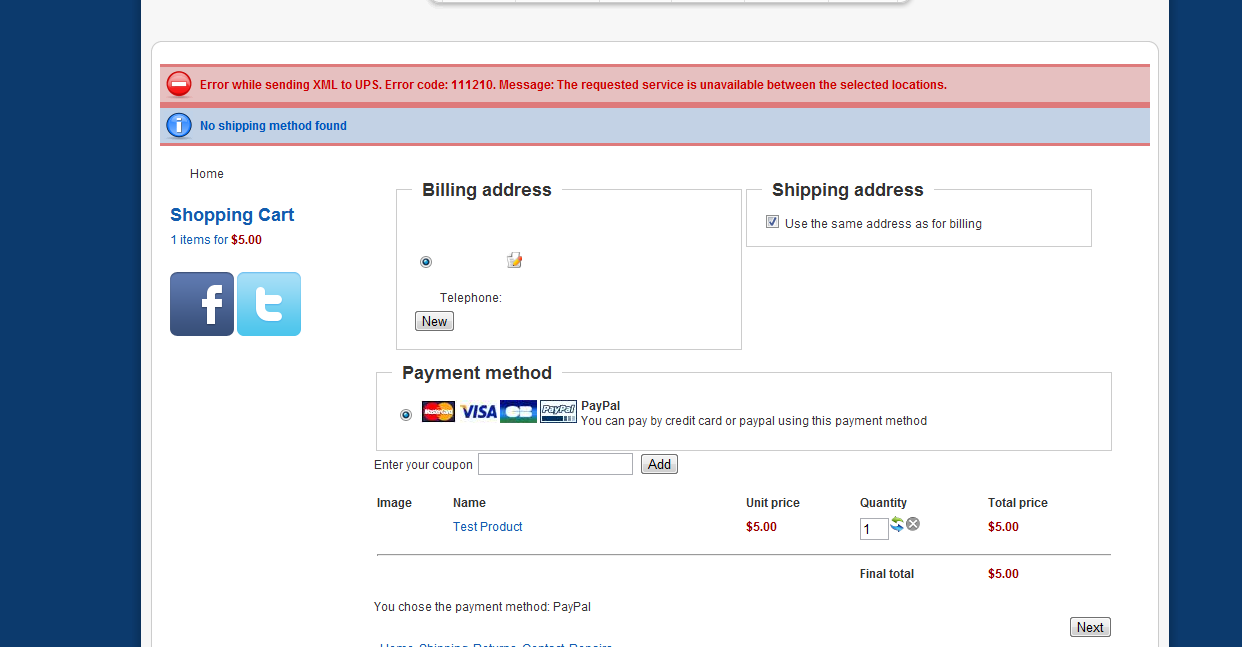
Task: Click the red error icon beside UPS message
Action: (x=179, y=84)
